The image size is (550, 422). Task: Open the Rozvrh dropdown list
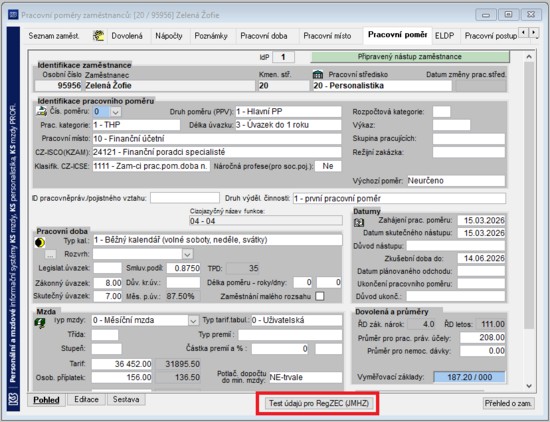point(187,254)
